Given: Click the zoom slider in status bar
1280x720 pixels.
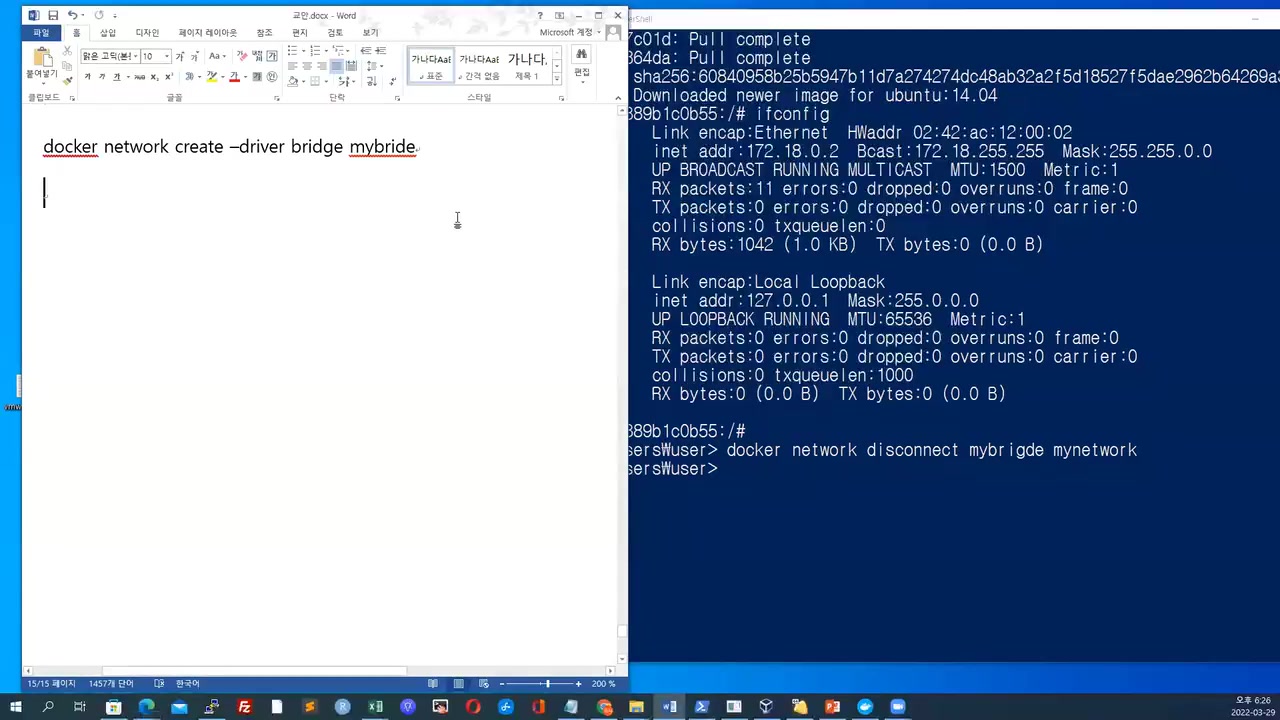Looking at the screenshot, I should [x=547, y=684].
